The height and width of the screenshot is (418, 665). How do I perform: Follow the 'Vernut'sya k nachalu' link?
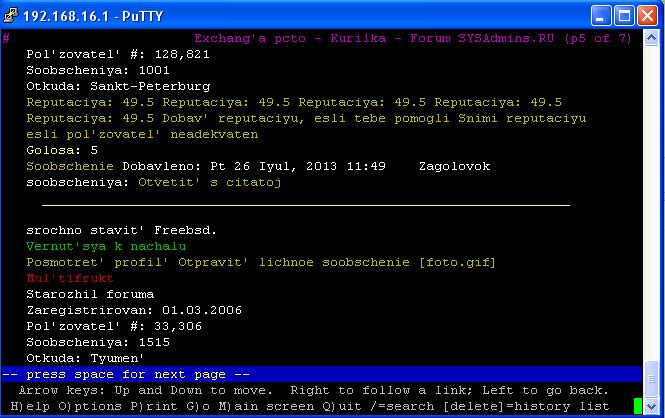[x=106, y=246]
